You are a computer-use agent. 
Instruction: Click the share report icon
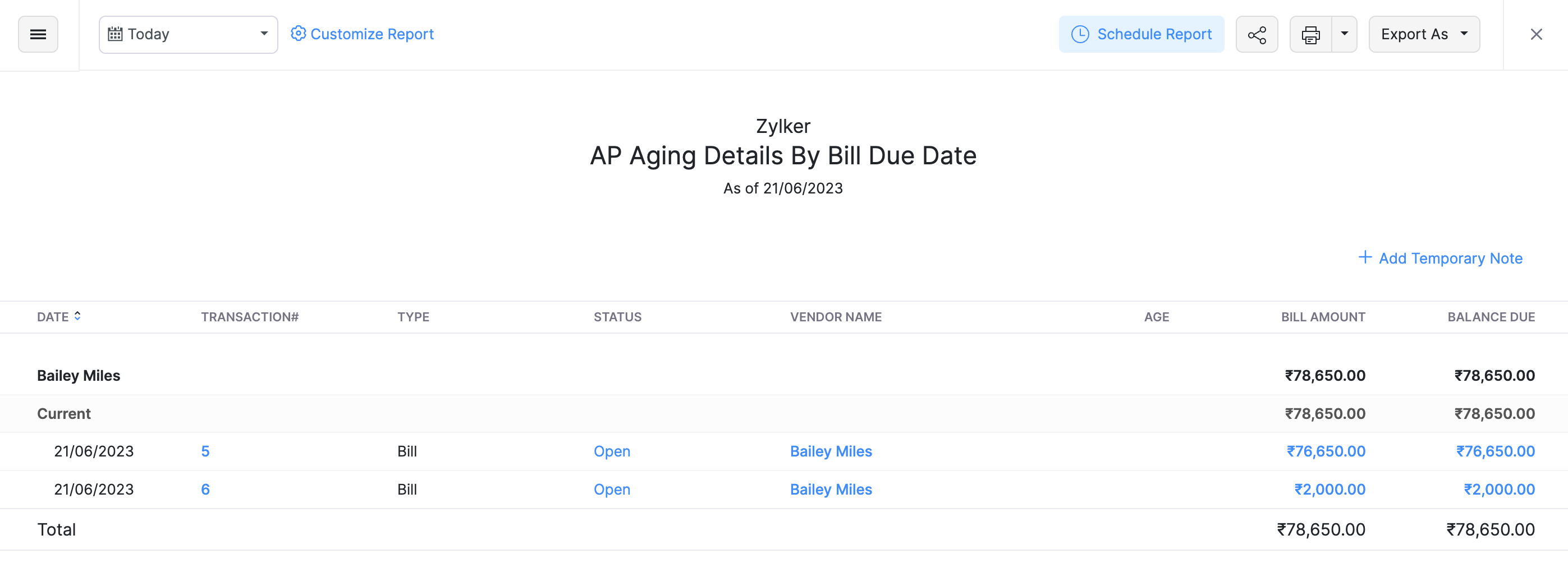(x=1257, y=34)
